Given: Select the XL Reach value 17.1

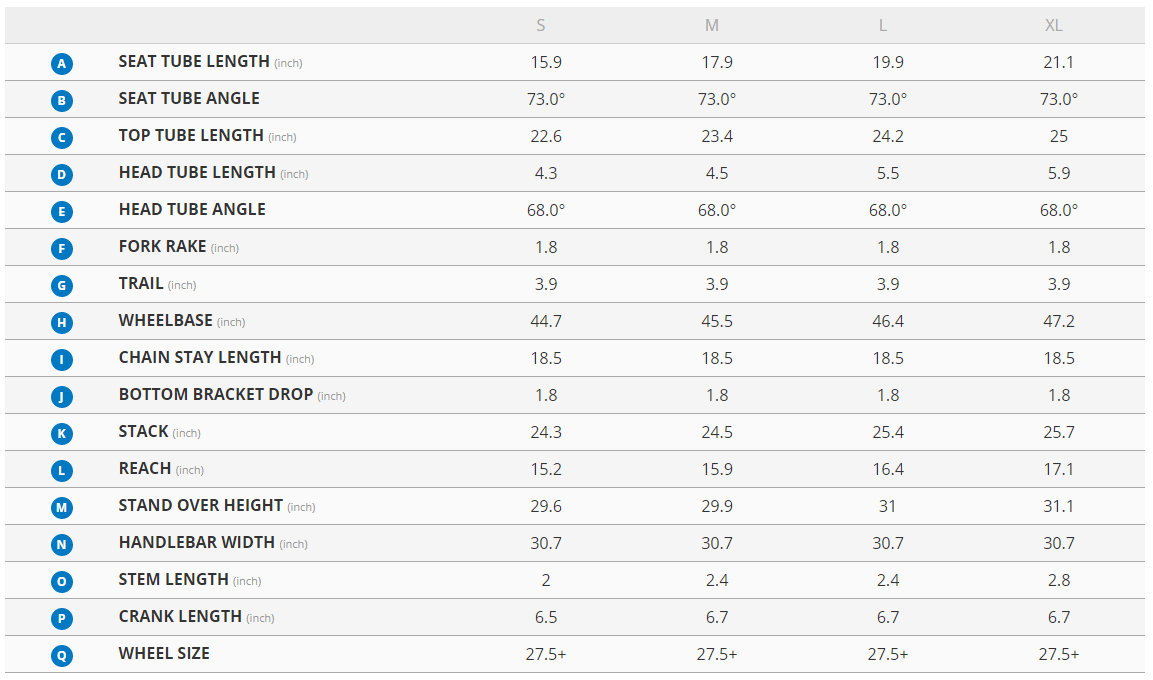Looking at the screenshot, I should click(1059, 469).
